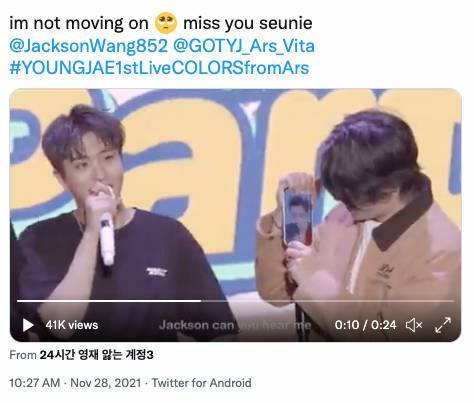Click the 41K views counter
Viewport: 474px width, 403px height.
point(72,325)
